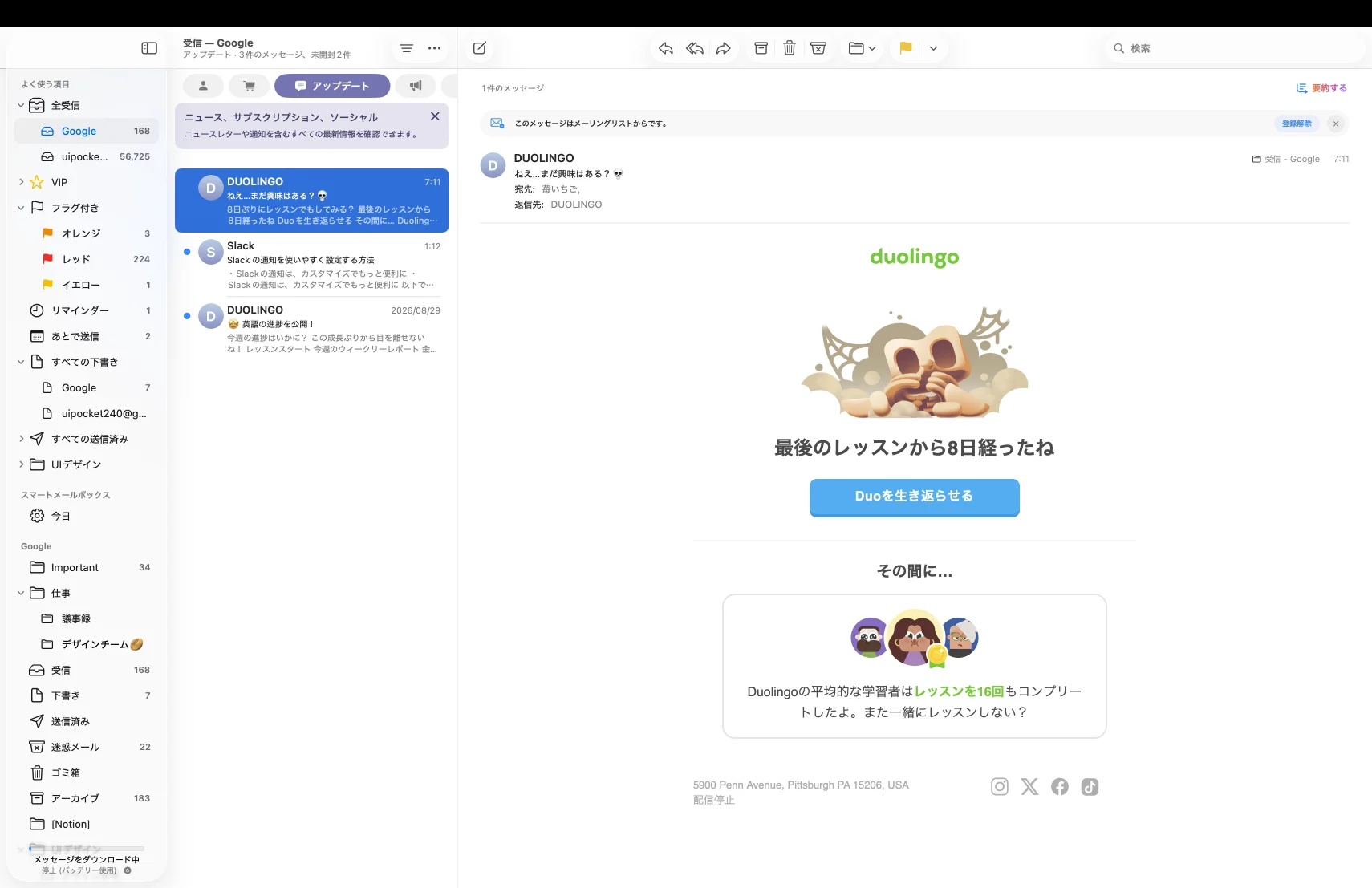1372x888 pixels.
Task: Open the デザインチーム folder
Action: coord(87,644)
